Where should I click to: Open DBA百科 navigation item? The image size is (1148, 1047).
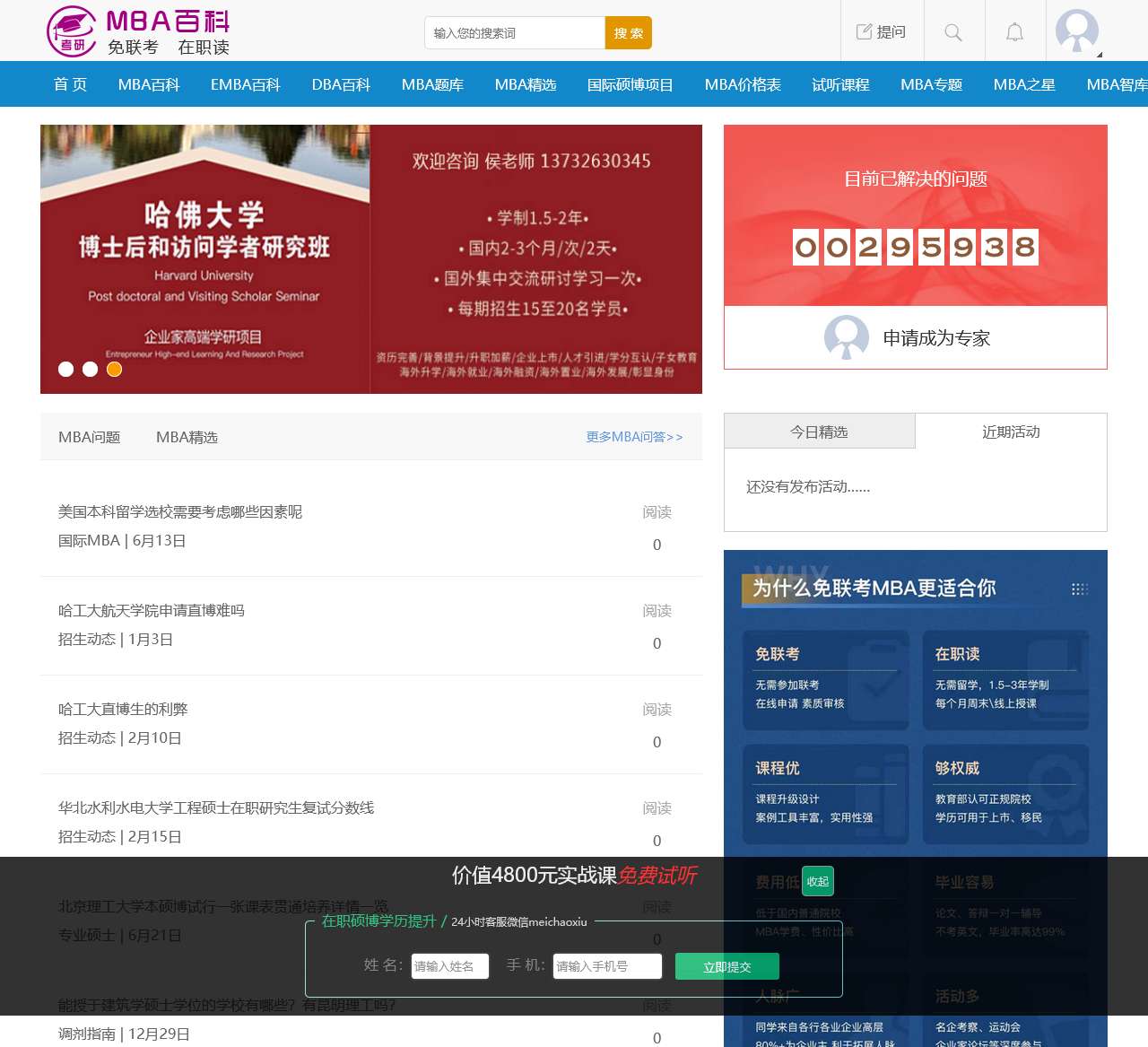[x=341, y=84]
